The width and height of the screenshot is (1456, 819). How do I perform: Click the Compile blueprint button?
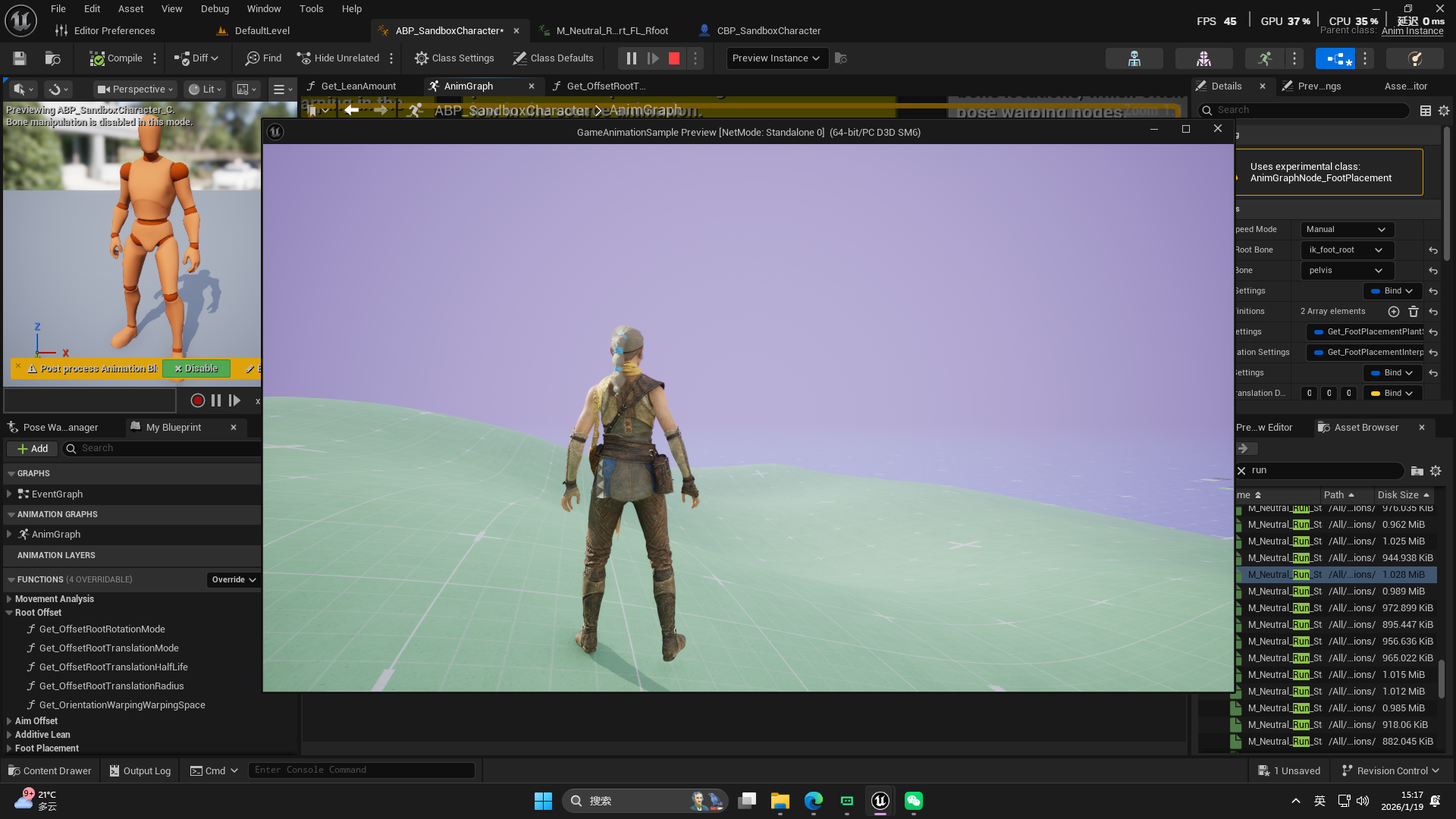[x=116, y=58]
